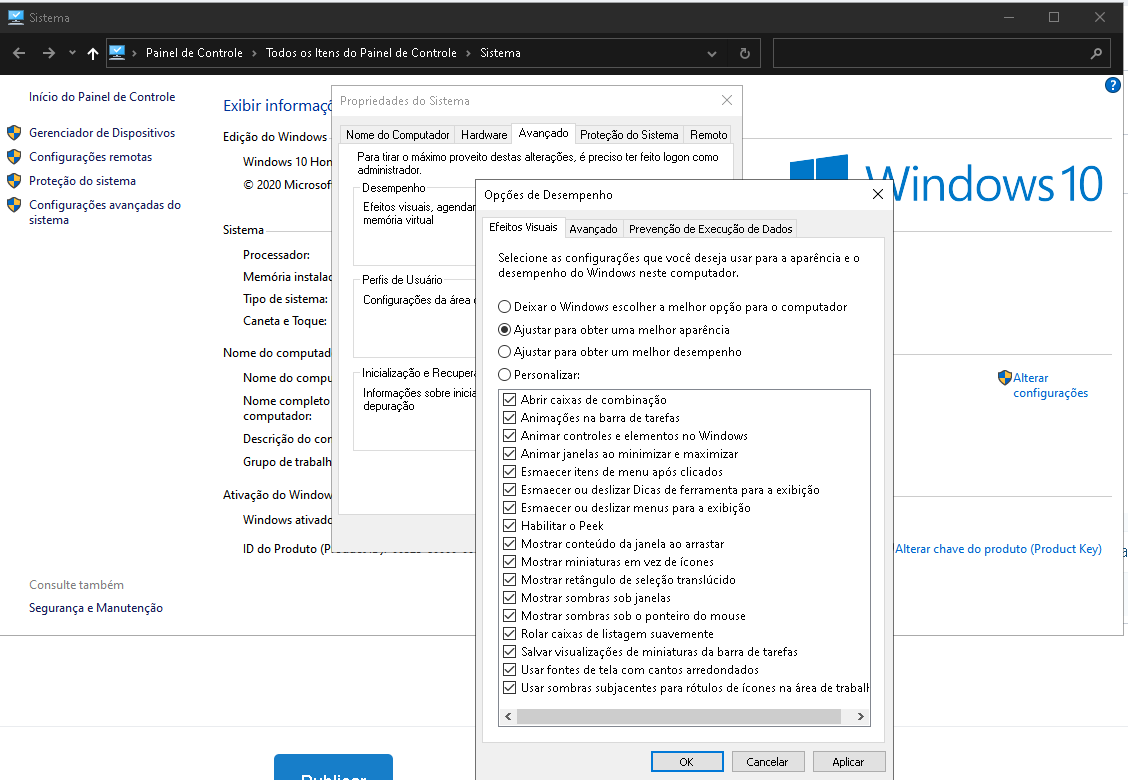Open Gerenciador de Dispositivos link
The height and width of the screenshot is (780, 1128).
coord(102,132)
